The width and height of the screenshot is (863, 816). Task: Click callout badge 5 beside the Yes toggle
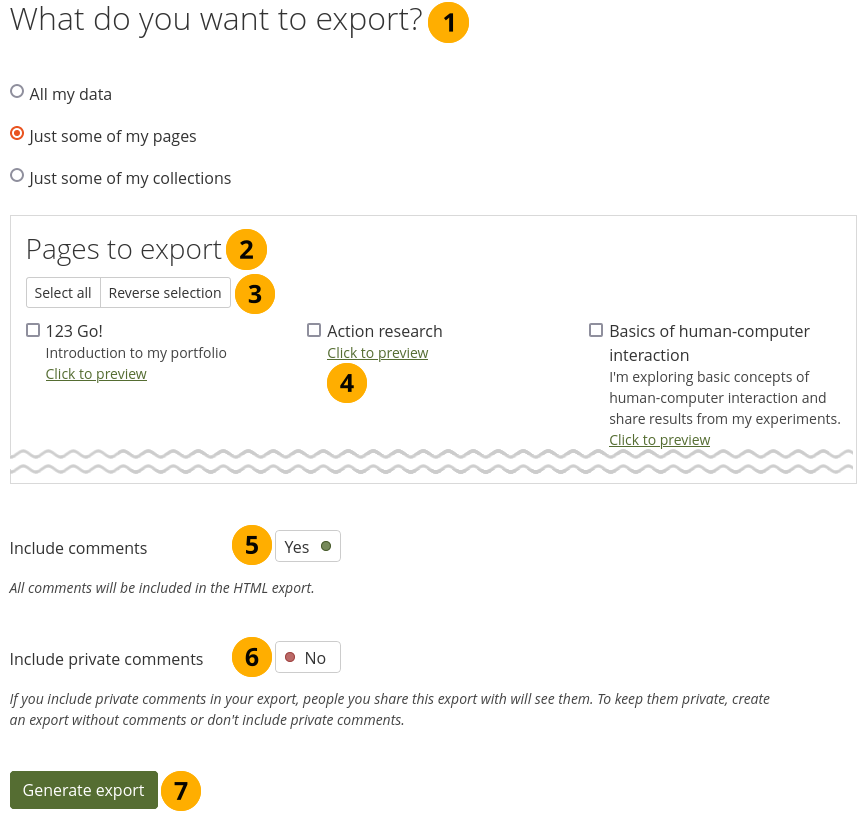coord(252,546)
